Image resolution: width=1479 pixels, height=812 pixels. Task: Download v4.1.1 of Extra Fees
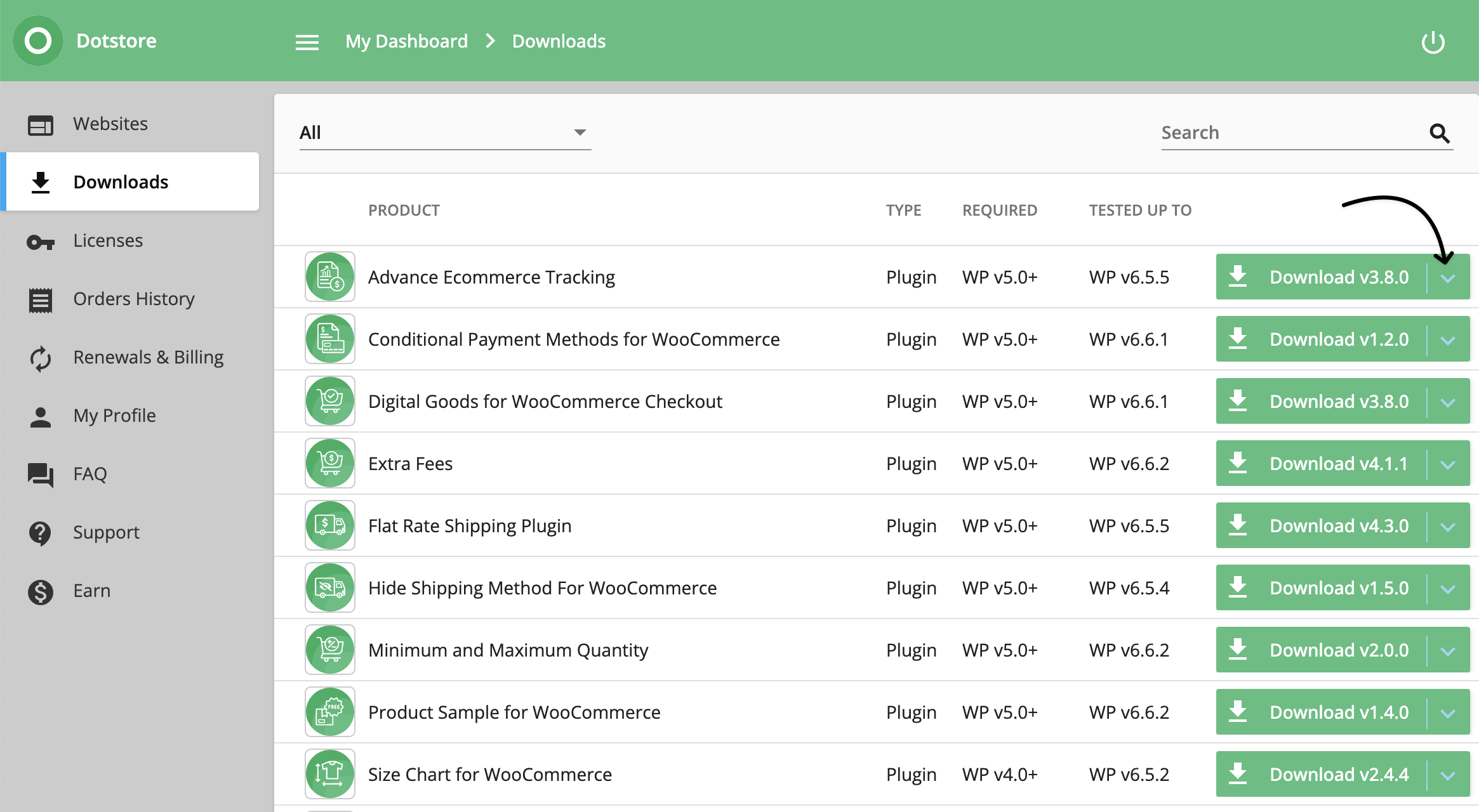(1321, 463)
